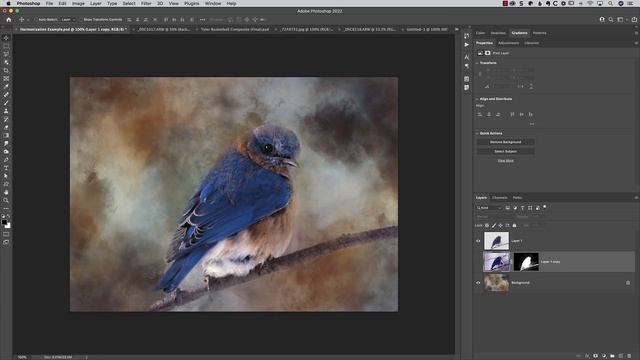The width and height of the screenshot is (640, 360).
Task: Select the Brush tool
Action: [6, 103]
